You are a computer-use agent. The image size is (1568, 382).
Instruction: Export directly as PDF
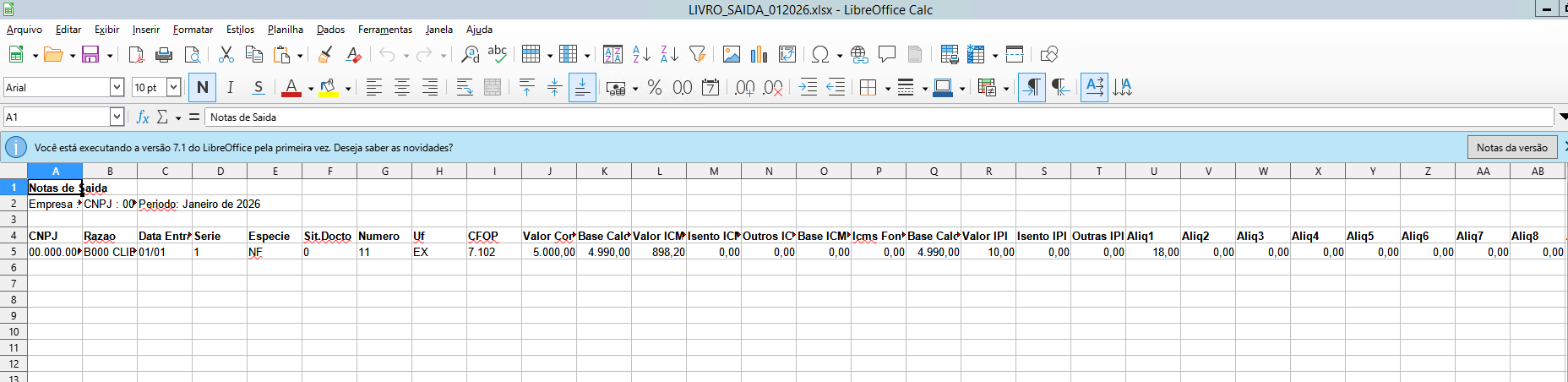click(136, 55)
